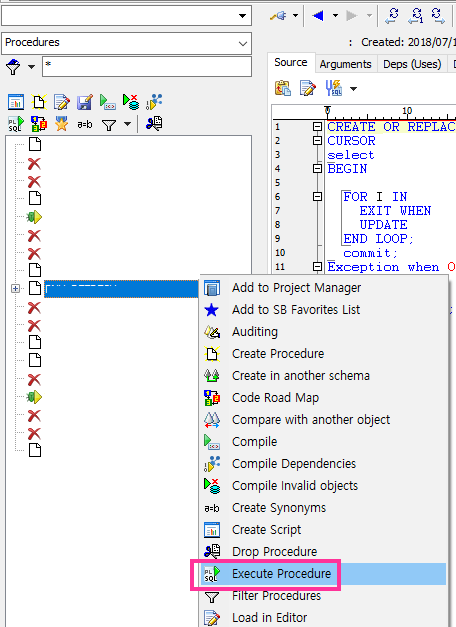Click the a=b Create Synonyms toolbar icon
The image size is (456, 627).
pos(84,125)
